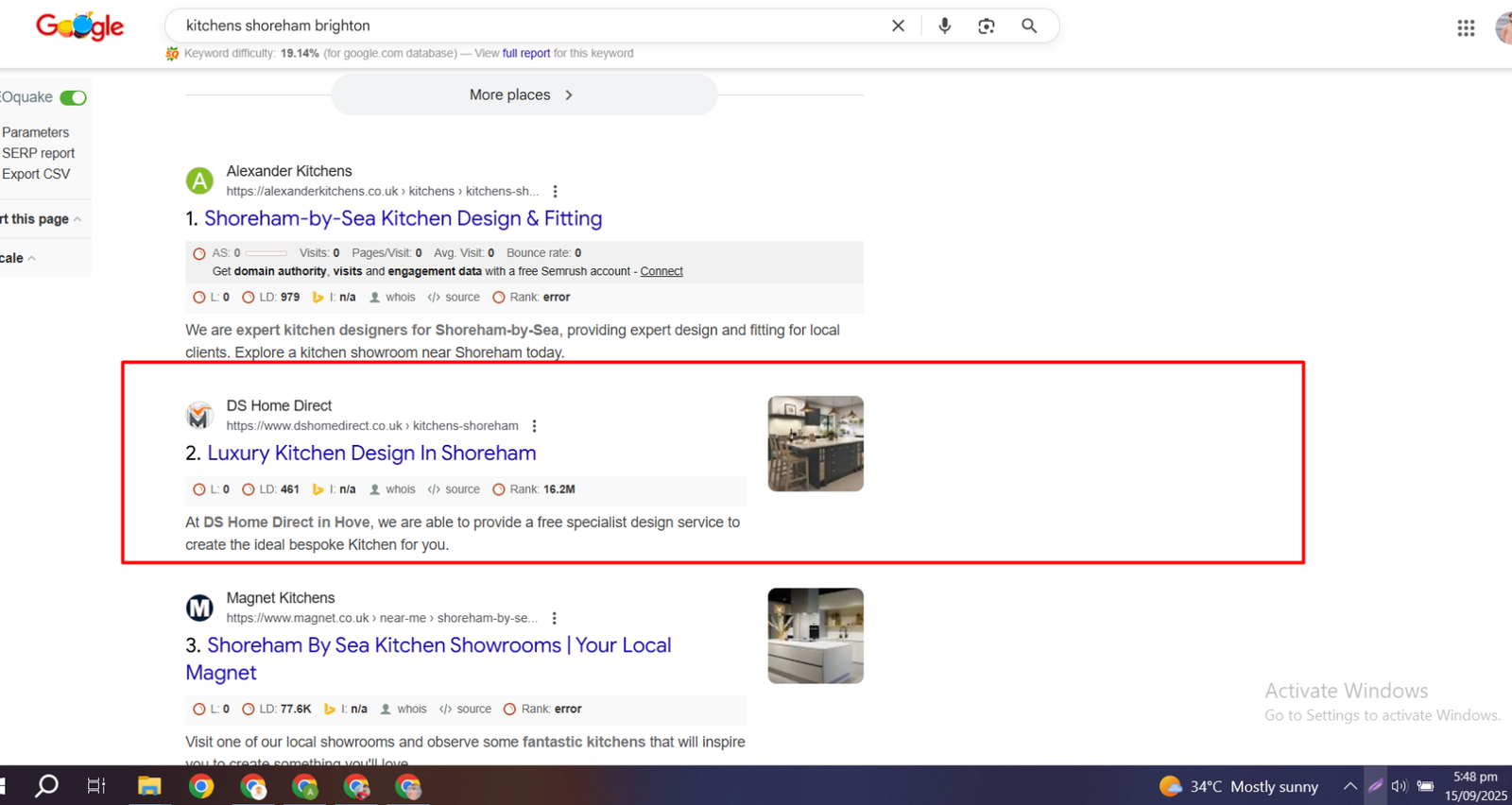Image resolution: width=1512 pixels, height=805 pixels.
Task: Open the Parameters sidebar item
Action: coord(35,132)
